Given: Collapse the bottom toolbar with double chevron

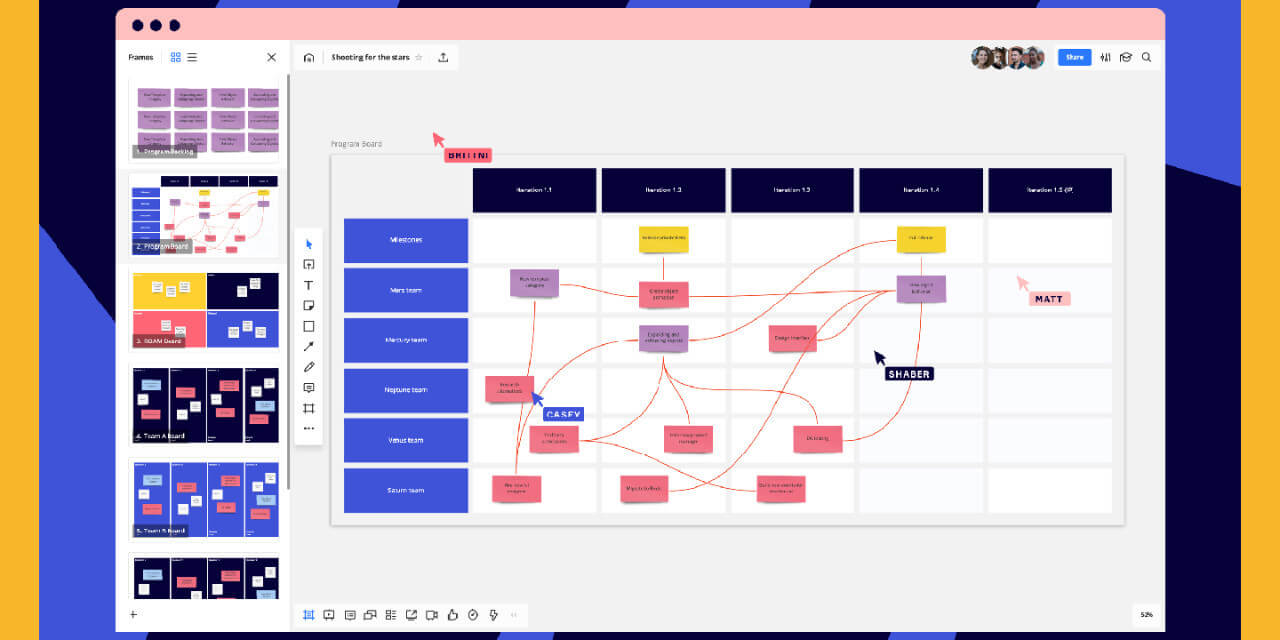Looking at the screenshot, I should (514, 615).
